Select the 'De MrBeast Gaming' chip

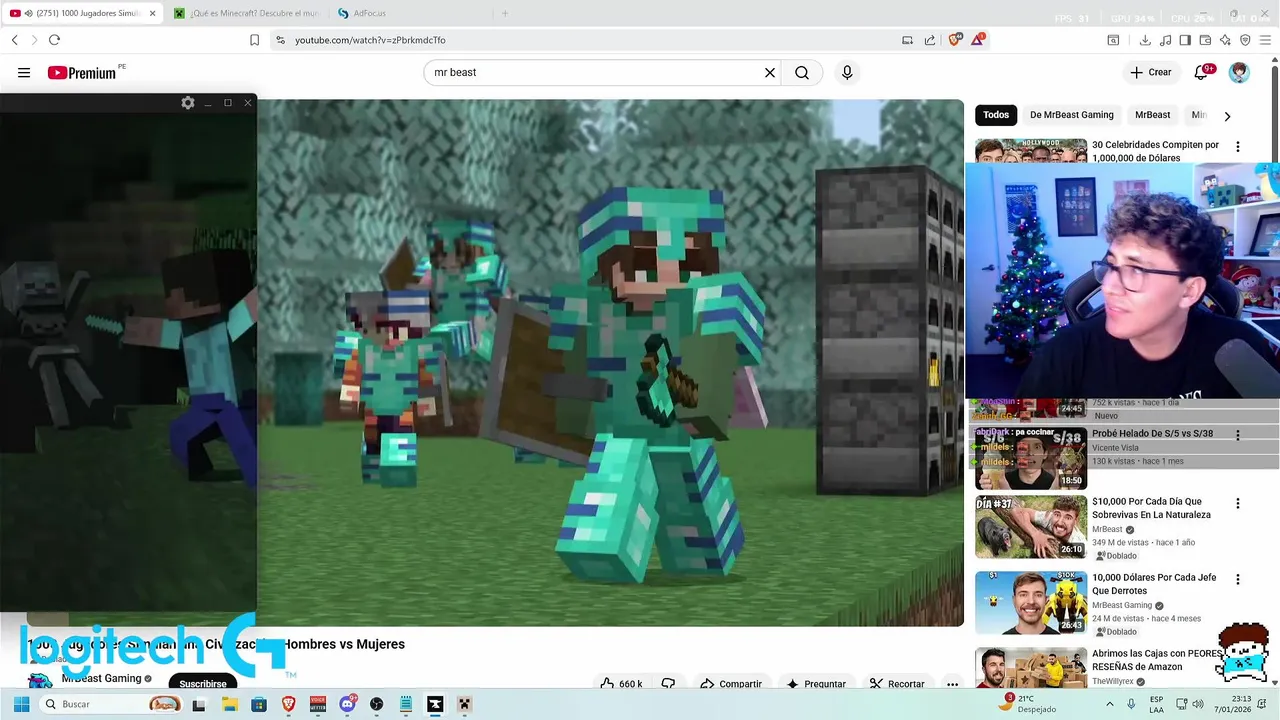tap(1072, 115)
